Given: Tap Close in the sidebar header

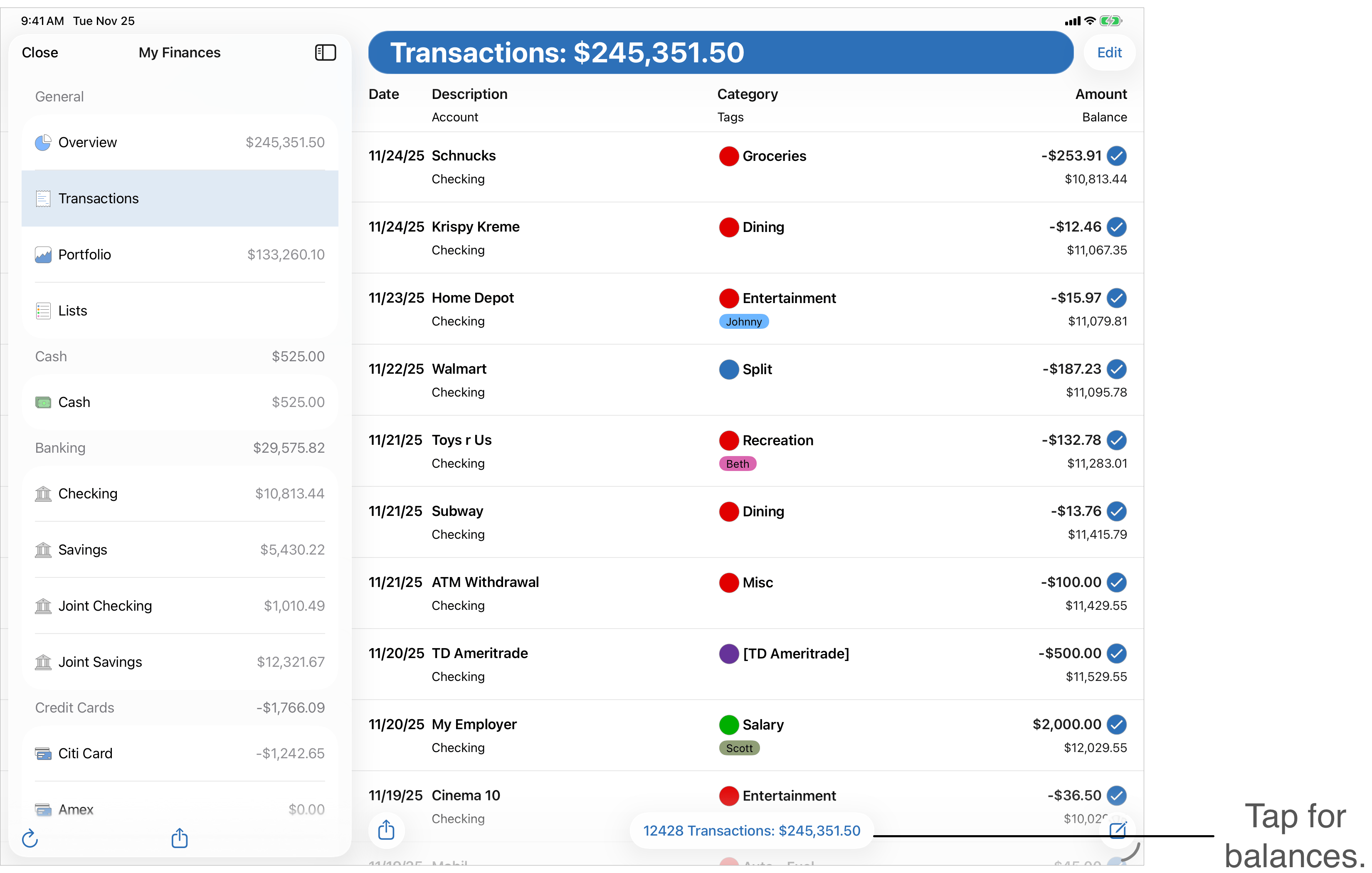Looking at the screenshot, I should pos(40,52).
